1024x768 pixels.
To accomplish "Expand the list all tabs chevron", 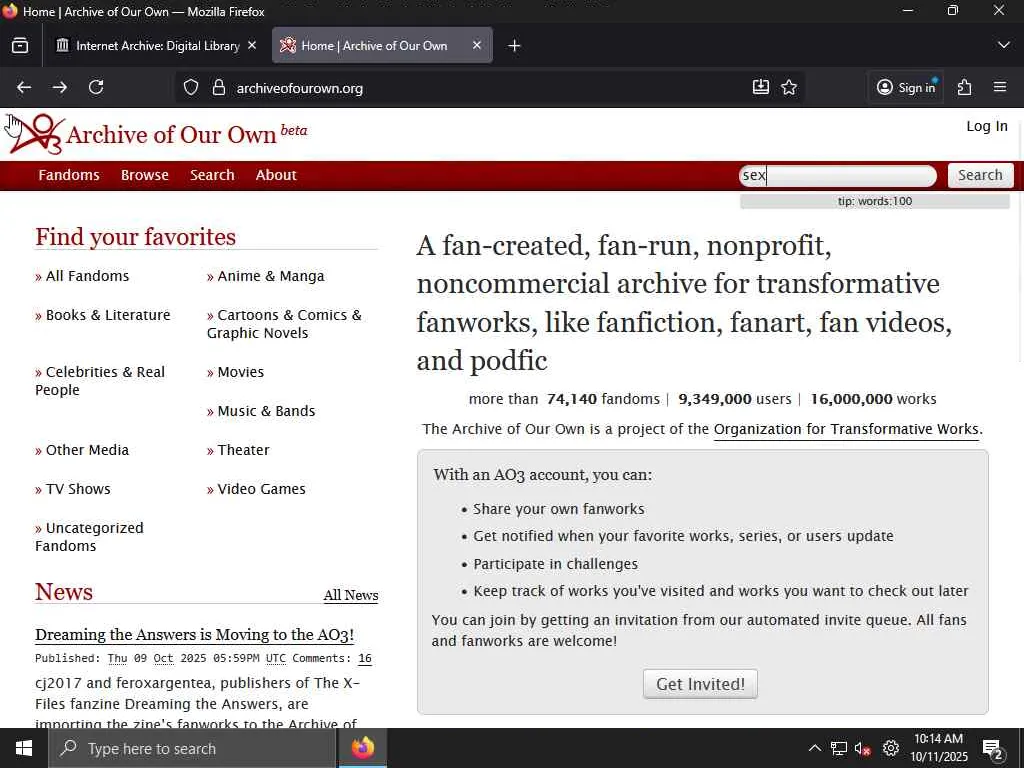I will 1004,45.
